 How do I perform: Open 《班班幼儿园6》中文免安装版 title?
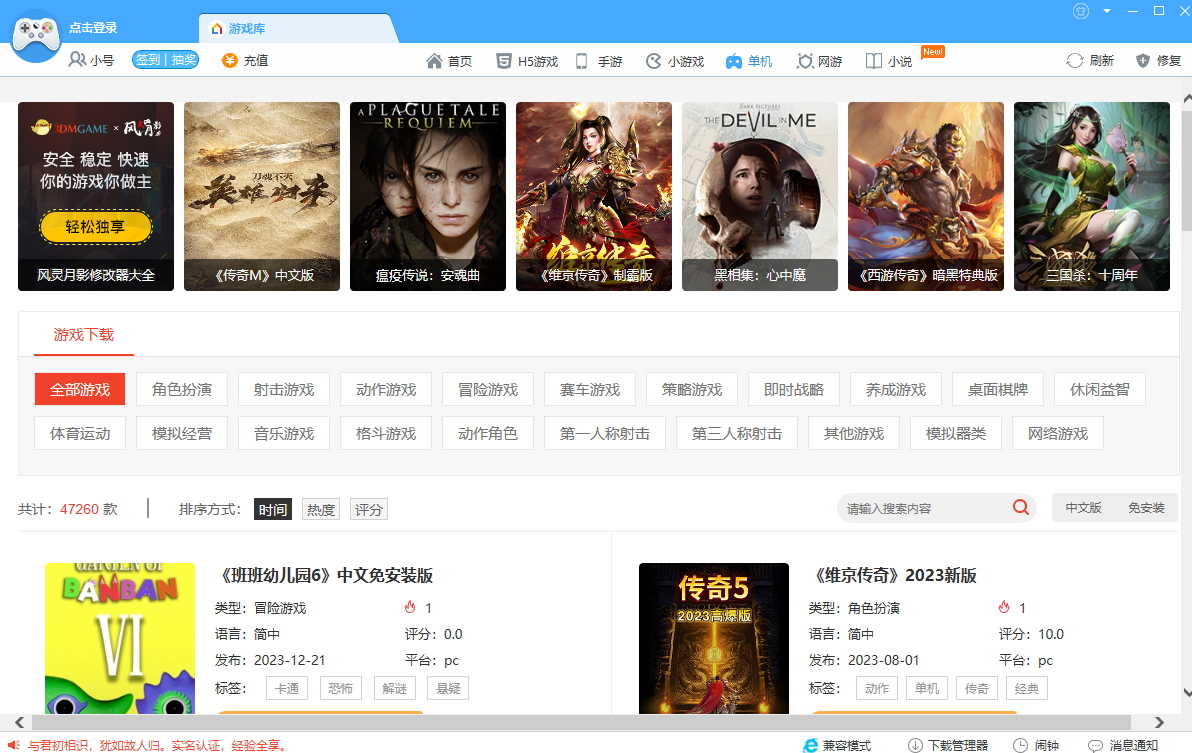[325, 575]
